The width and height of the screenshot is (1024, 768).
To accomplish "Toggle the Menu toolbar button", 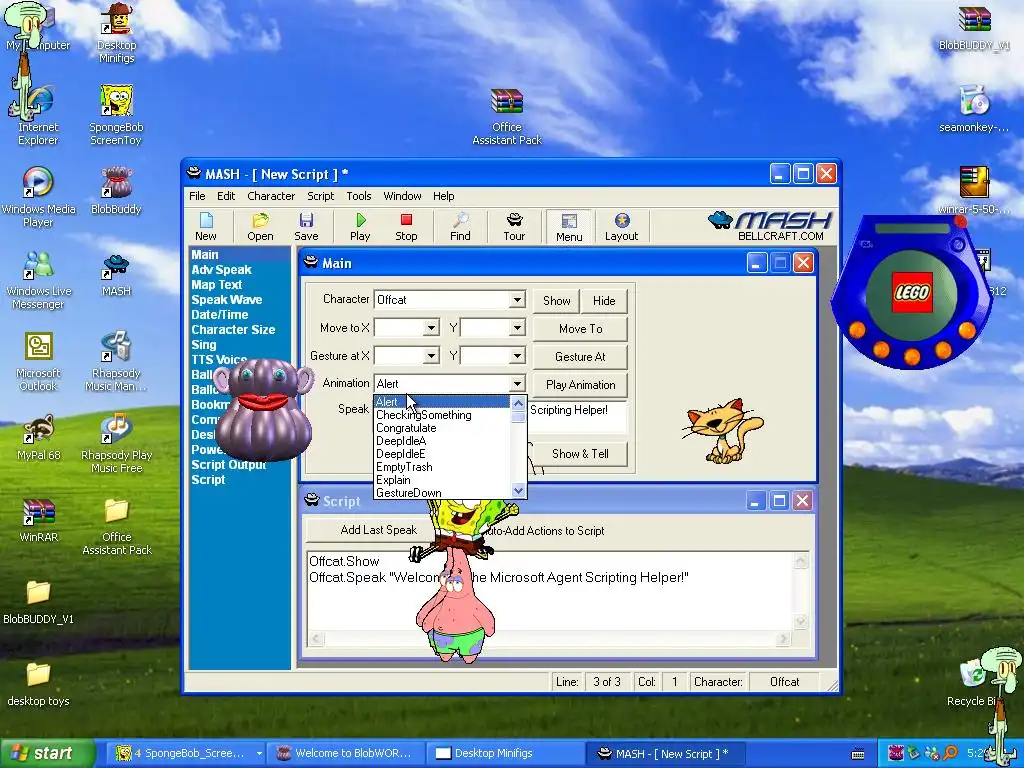I will (569, 227).
